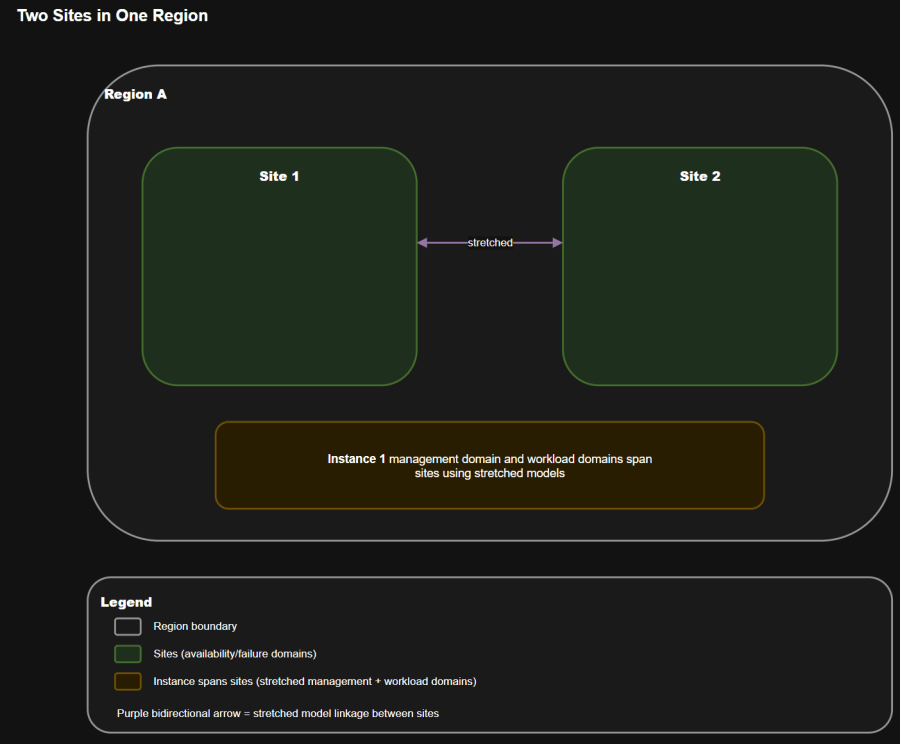Screen dimensions: 900x744
Task: Click the bold "Instance 1" text
Action: [x=356, y=459]
